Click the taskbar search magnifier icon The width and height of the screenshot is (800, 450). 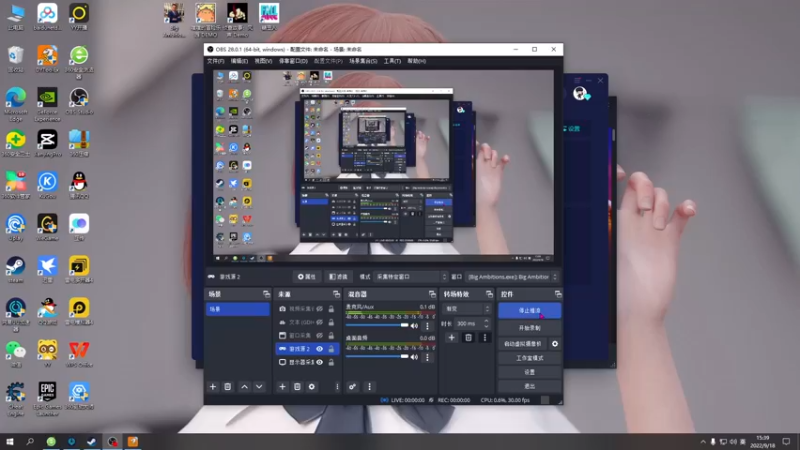point(30,441)
